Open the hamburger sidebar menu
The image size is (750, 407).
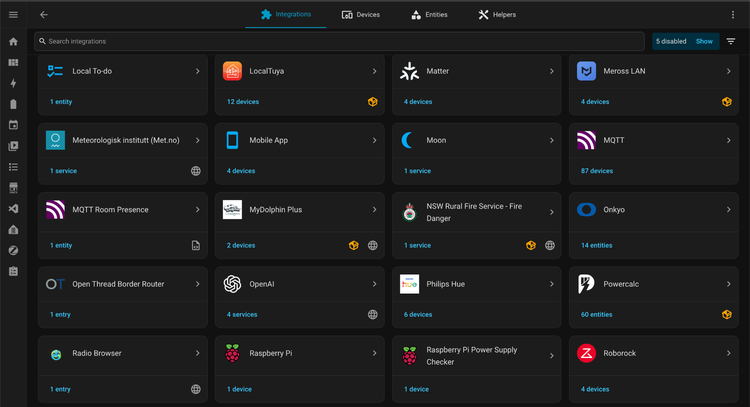click(13, 15)
